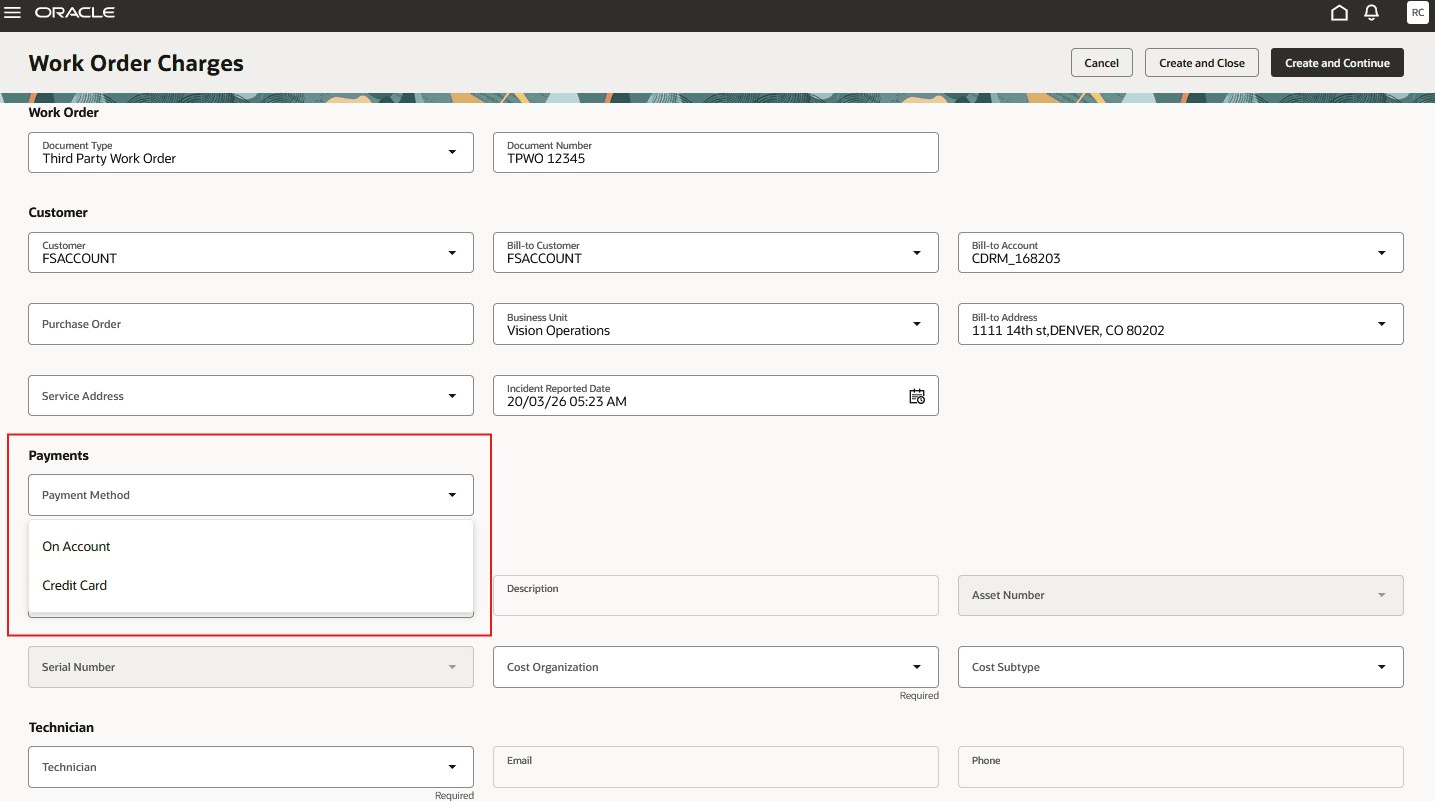This screenshot has height=801, width=1435.
Task: Select the Credit Card payment option
Action: click(251, 586)
